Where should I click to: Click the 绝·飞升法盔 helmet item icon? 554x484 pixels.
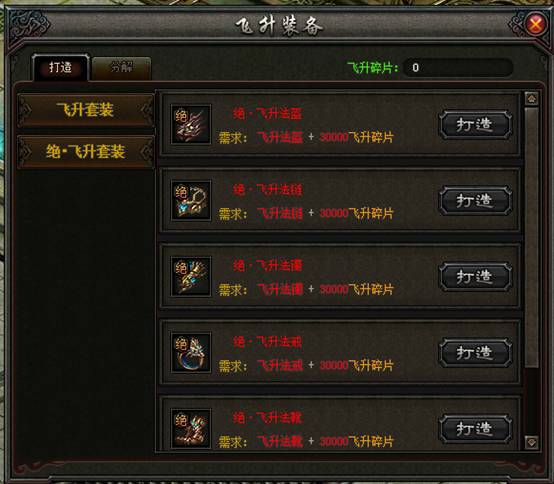[x=191, y=124]
